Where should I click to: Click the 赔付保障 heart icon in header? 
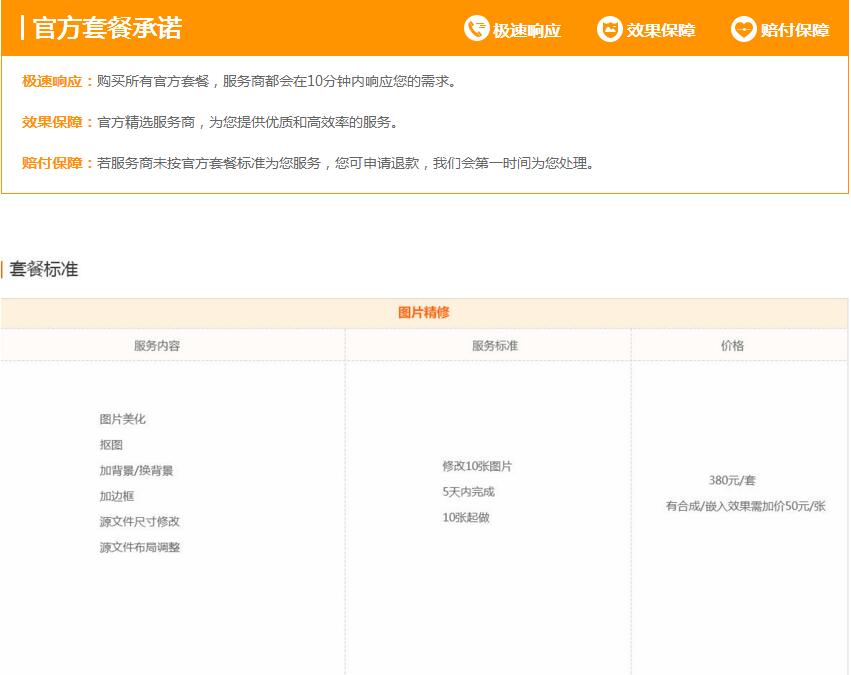[743, 29]
